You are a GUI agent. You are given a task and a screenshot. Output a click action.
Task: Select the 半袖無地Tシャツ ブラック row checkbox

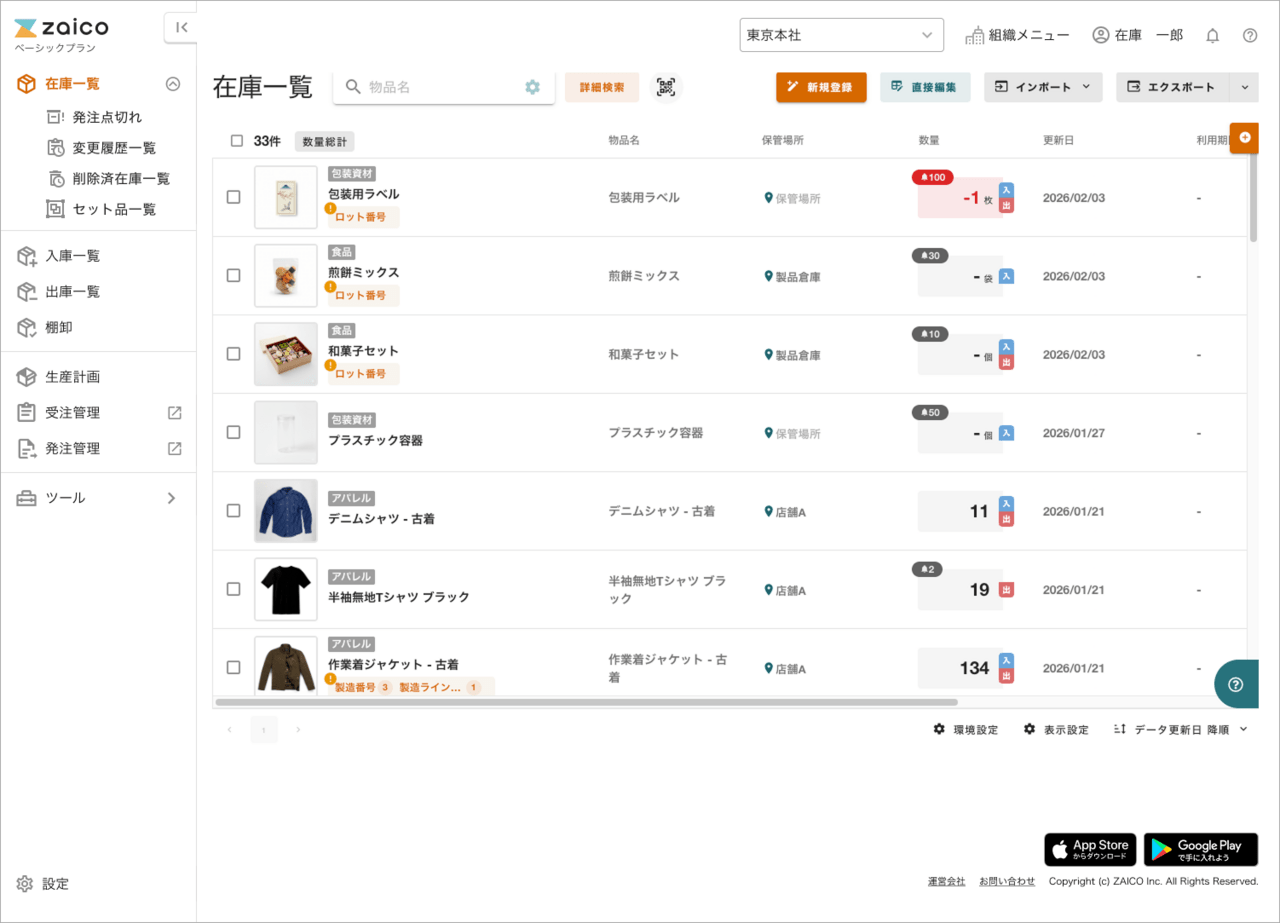click(x=233, y=589)
